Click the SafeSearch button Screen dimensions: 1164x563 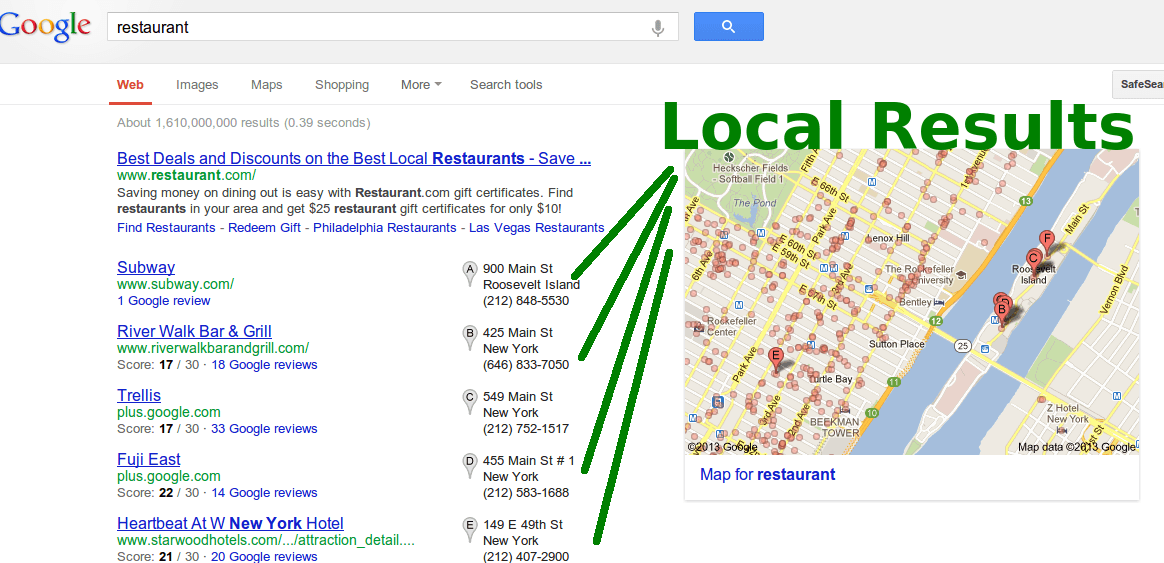(x=1137, y=85)
